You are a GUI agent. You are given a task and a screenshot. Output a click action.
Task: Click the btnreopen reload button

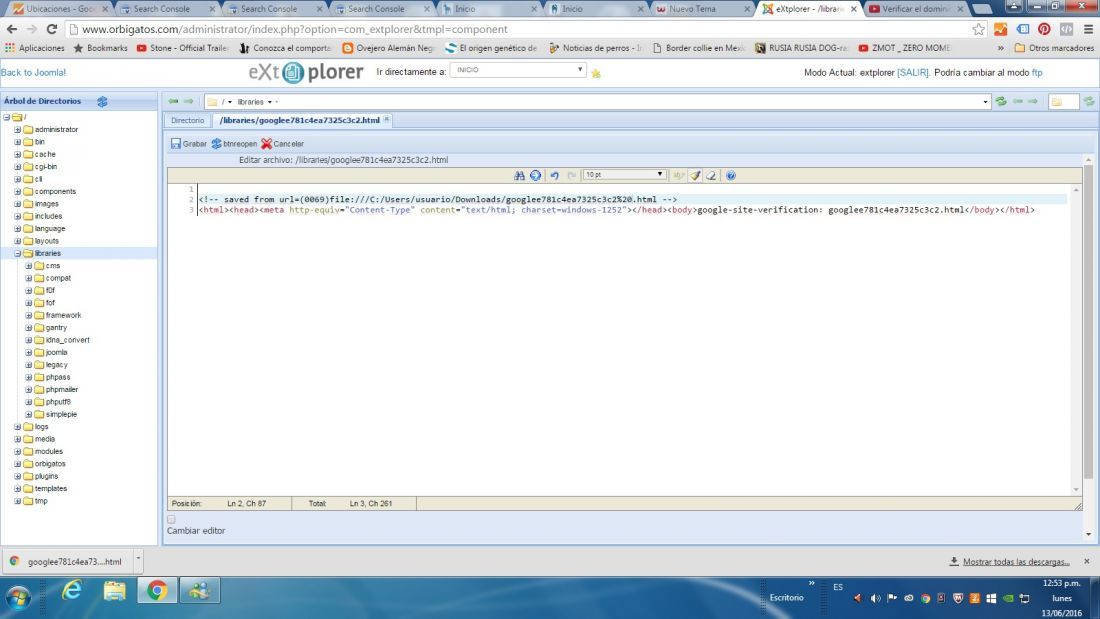click(x=234, y=144)
